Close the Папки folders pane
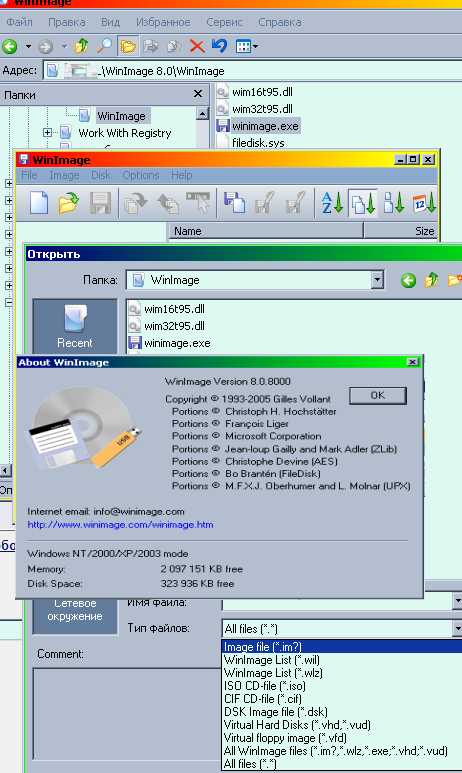This screenshot has height=773, width=462. [198, 94]
